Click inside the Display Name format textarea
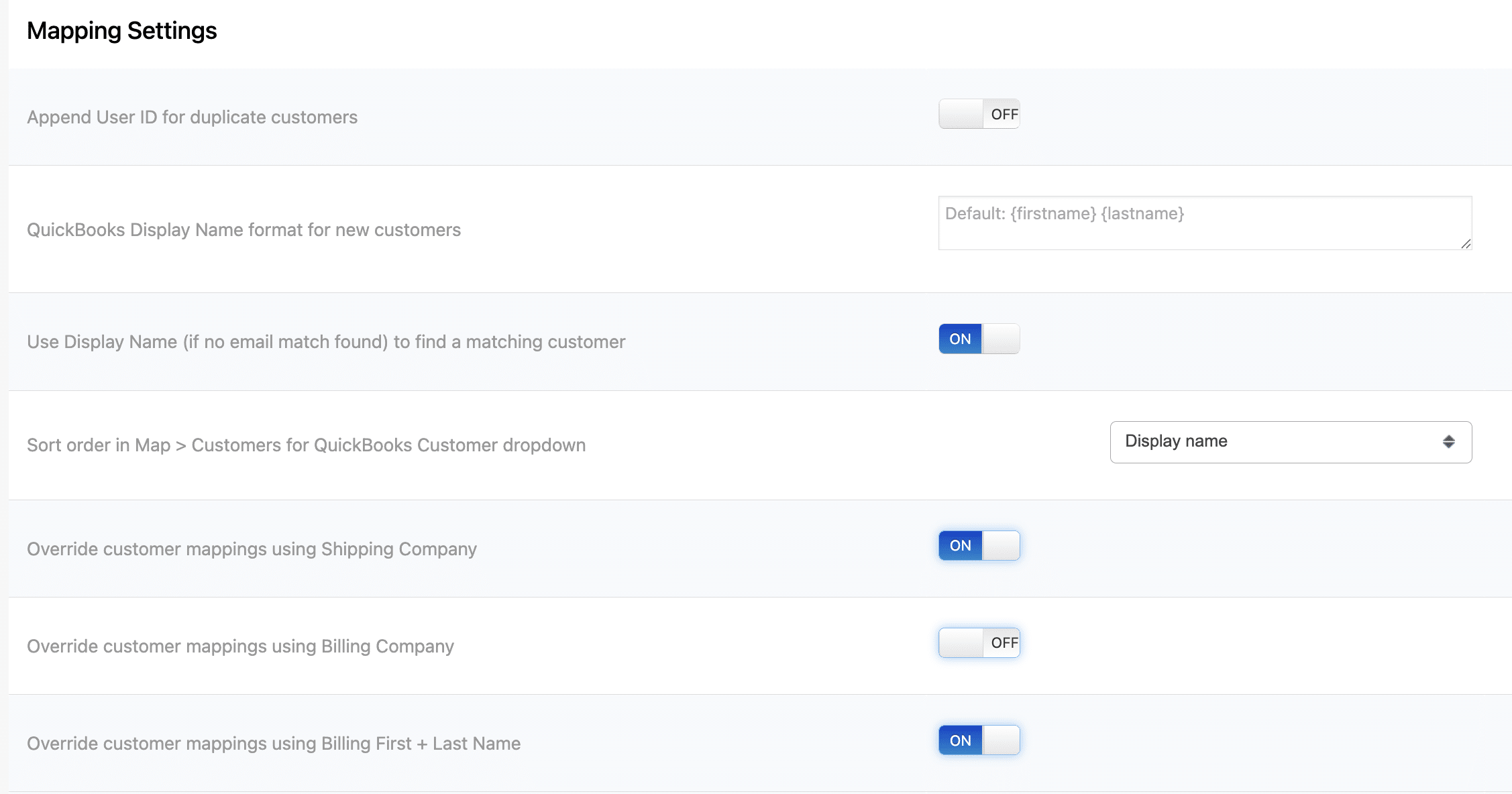 (1204, 223)
